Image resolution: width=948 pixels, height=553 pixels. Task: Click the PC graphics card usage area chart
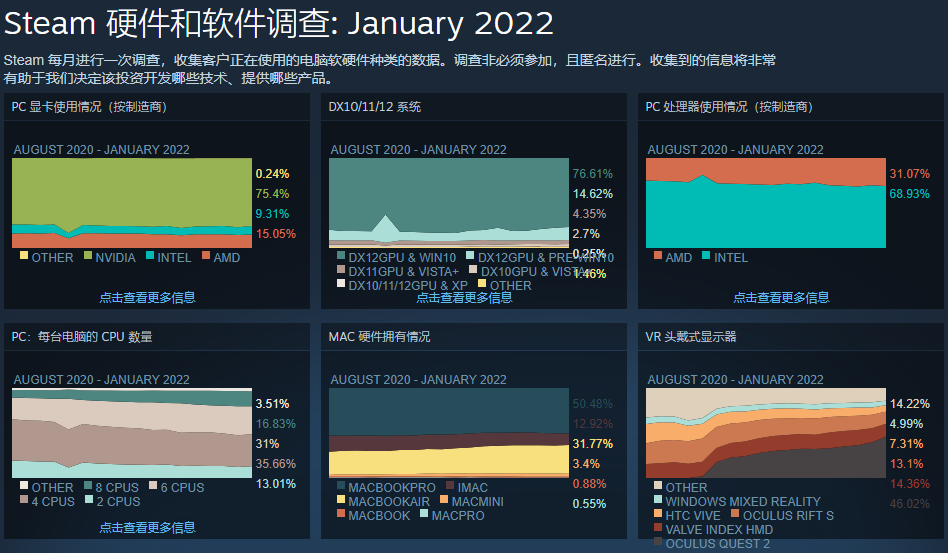[132, 203]
